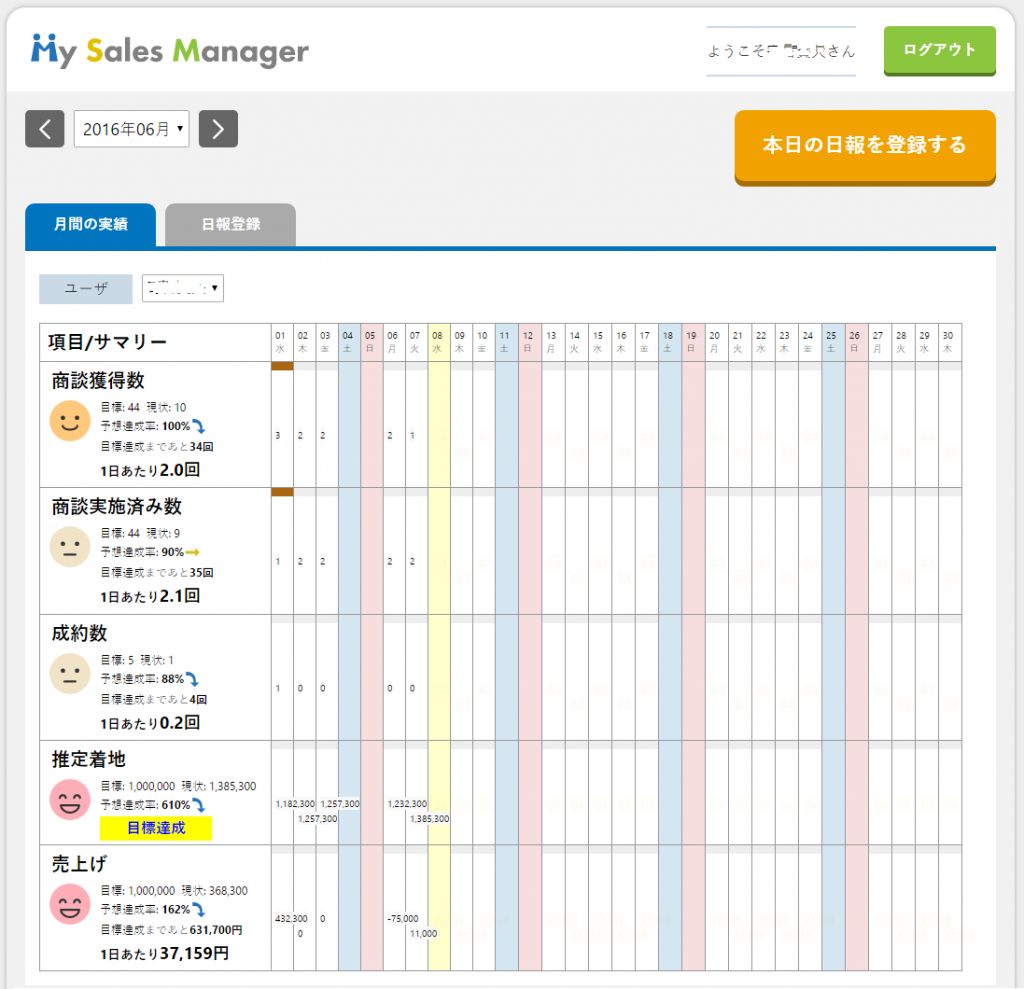Screen dimensions: 1024x989
Task: Open the user selection dropdown beside ユーザ
Action: (x=183, y=288)
